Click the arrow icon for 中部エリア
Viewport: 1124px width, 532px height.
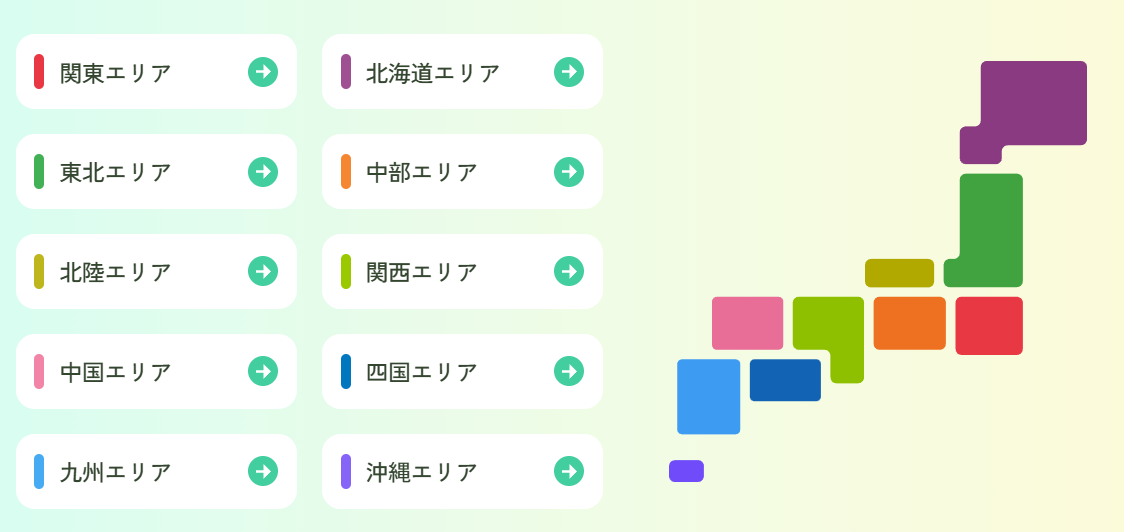[x=569, y=172]
